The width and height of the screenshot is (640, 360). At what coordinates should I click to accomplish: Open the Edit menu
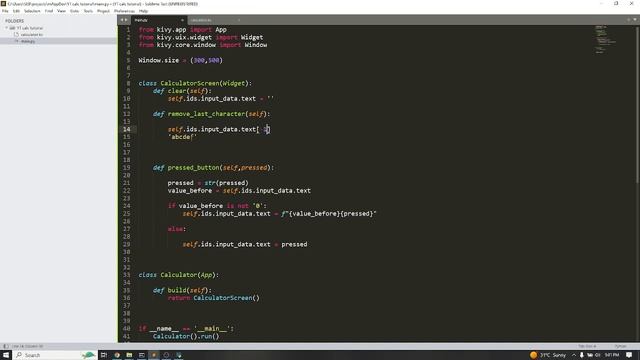pyautogui.click(x=16, y=11)
